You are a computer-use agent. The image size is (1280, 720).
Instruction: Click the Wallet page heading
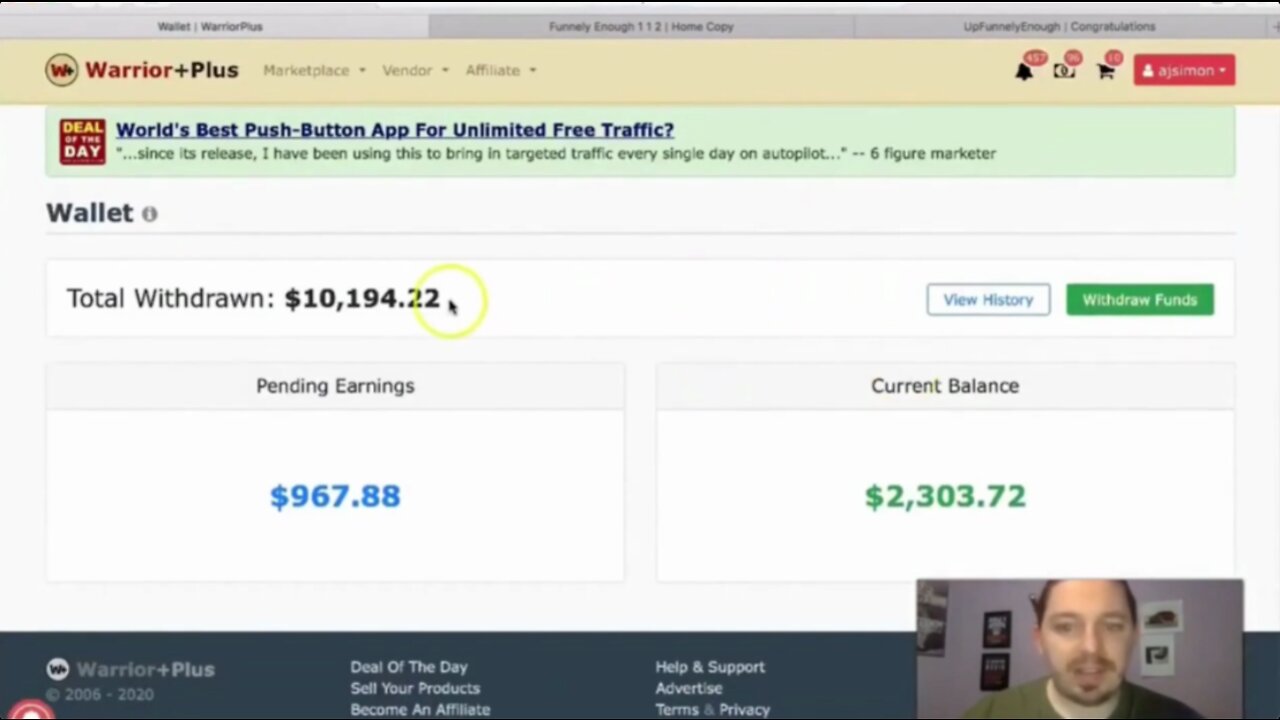89,212
